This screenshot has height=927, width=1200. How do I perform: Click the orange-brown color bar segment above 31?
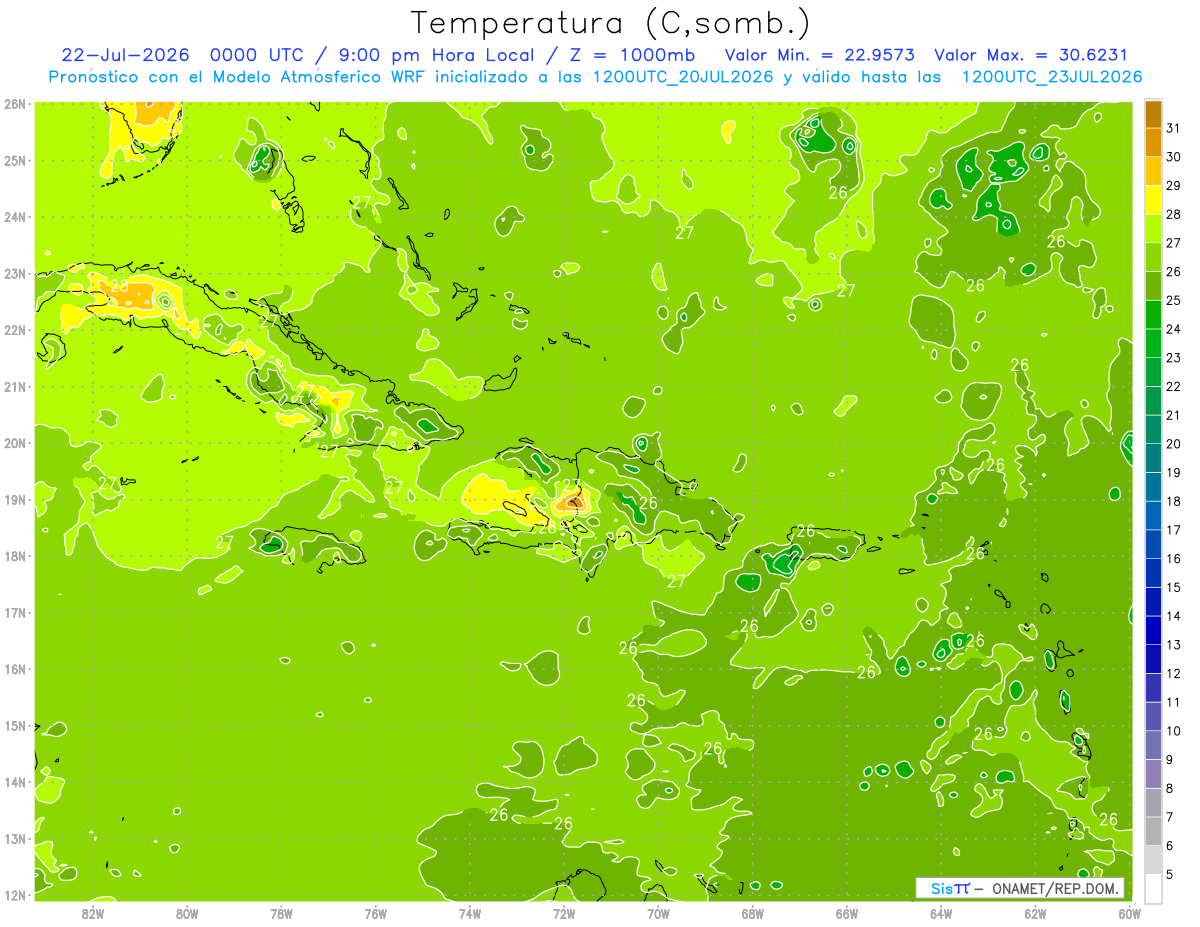[x=1152, y=114]
